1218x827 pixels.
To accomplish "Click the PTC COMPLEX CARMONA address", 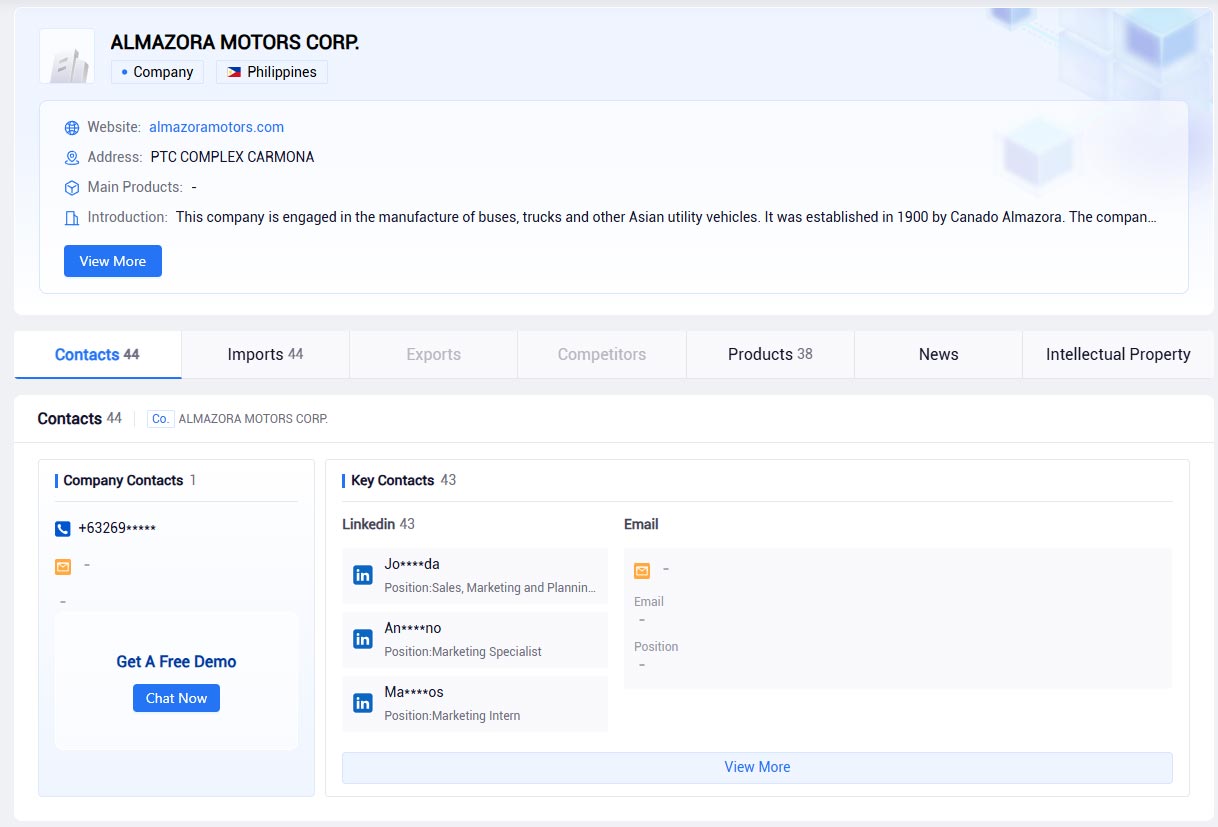I will pos(232,157).
